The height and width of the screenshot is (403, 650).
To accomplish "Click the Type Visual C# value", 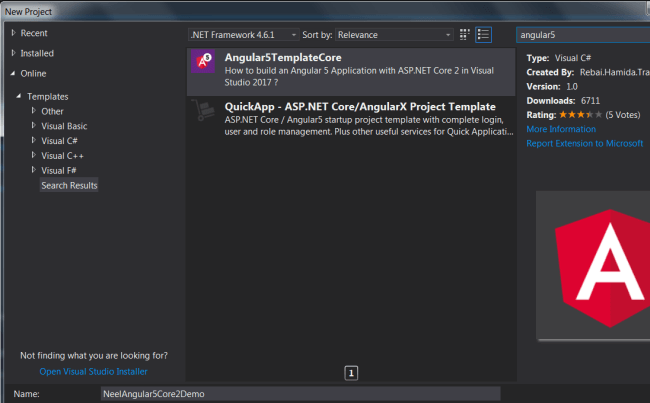I will point(573,58).
